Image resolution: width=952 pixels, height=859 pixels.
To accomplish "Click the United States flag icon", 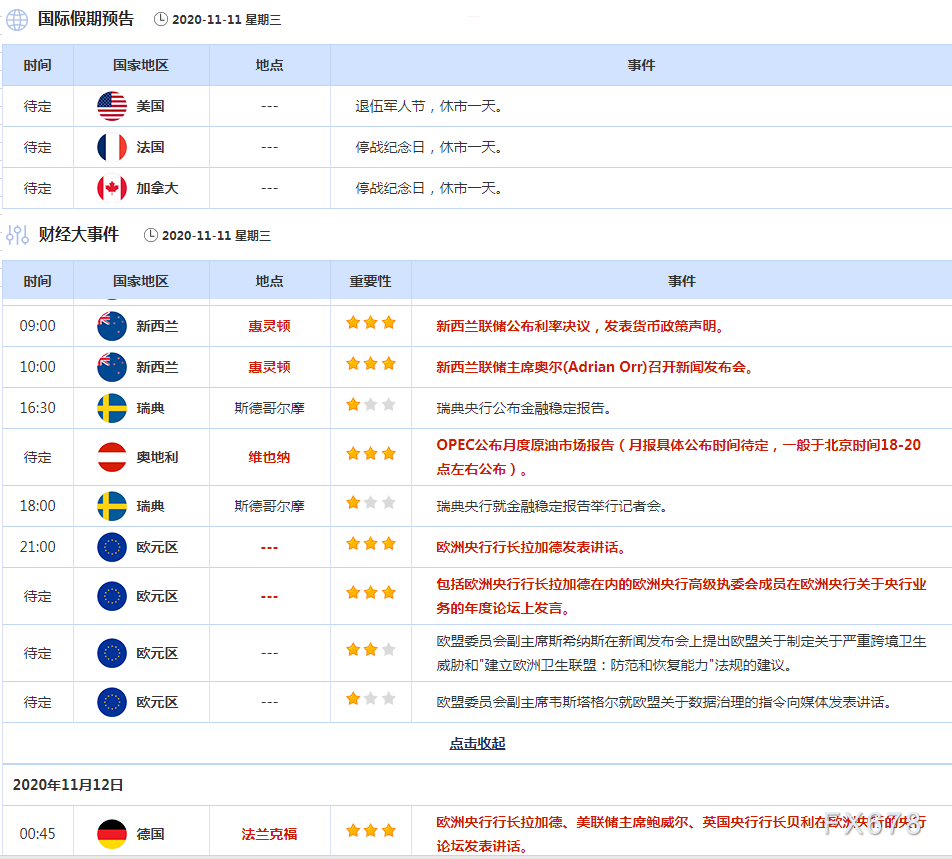I will (112, 106).
